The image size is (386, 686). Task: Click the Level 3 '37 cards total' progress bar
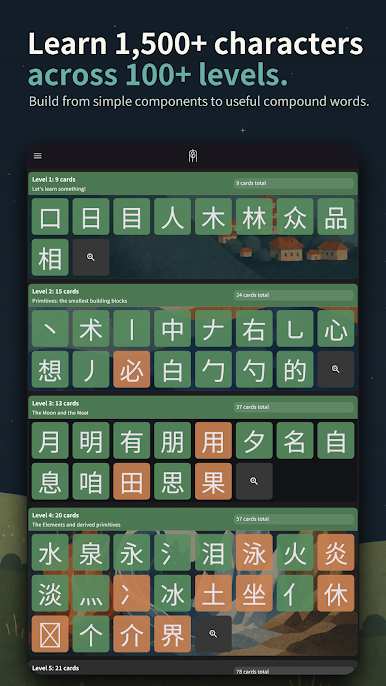click(x=294, y=407)
